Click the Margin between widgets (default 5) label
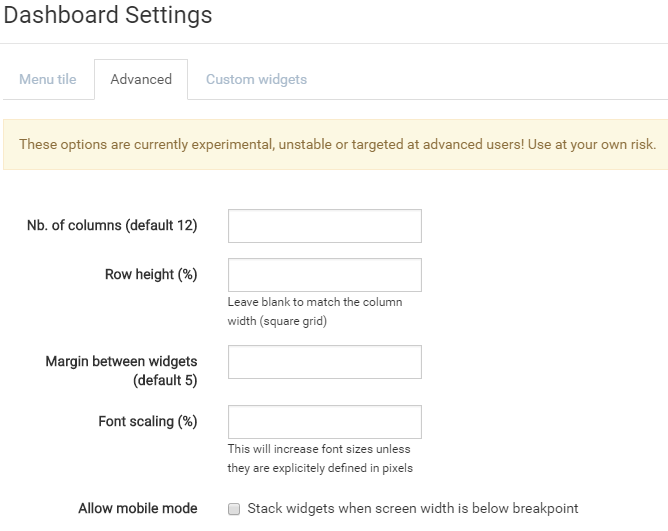Screen dimensions: 668x531 121,370
